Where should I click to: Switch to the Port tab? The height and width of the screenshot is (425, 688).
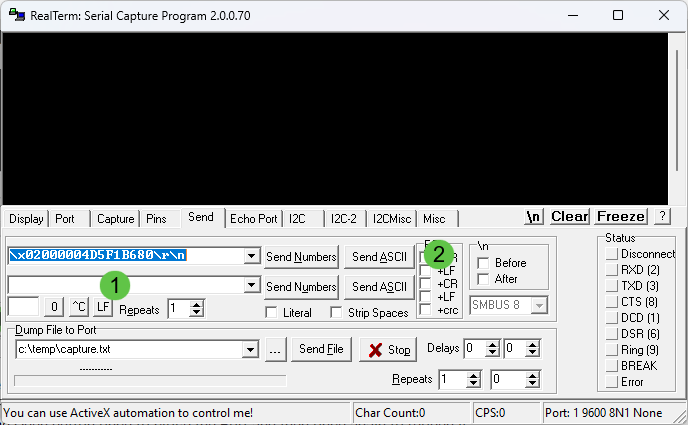click(65, 219)
